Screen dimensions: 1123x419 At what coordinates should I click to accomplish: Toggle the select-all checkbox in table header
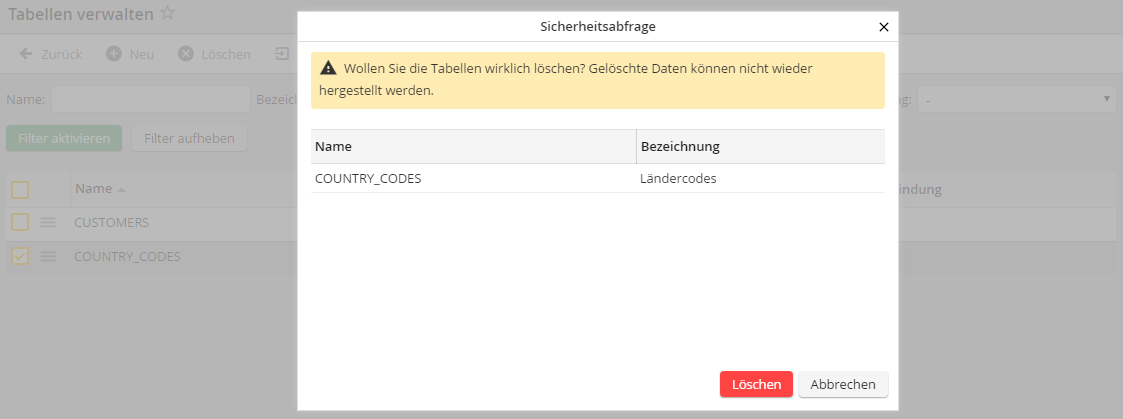(x=21, y=189)
